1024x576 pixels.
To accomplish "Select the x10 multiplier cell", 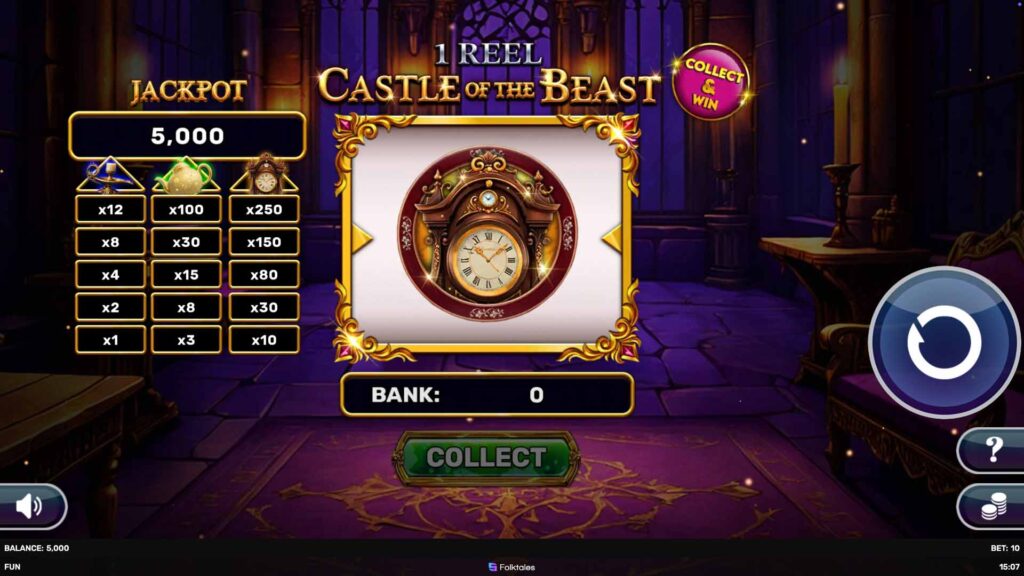I will click(264, 340).
